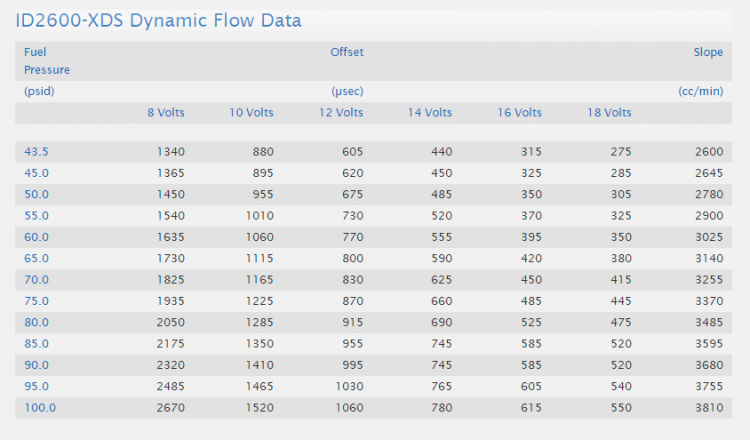
Task: Click the 14 Volts column label
Action: click(430, 112)
